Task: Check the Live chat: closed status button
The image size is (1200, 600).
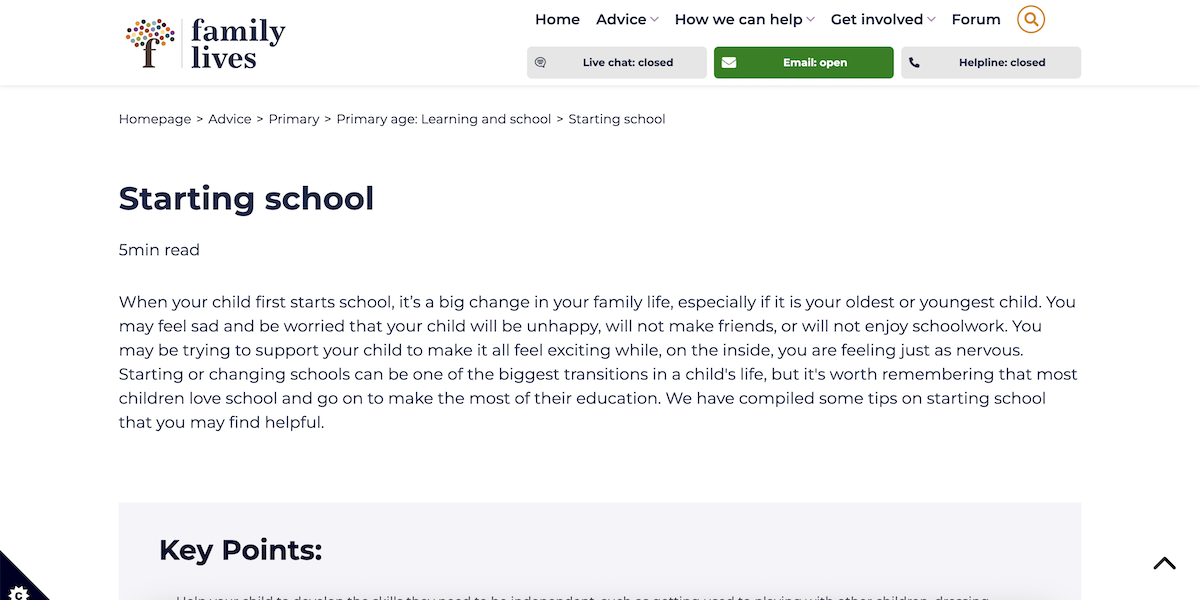Action: tap(616, 62)
